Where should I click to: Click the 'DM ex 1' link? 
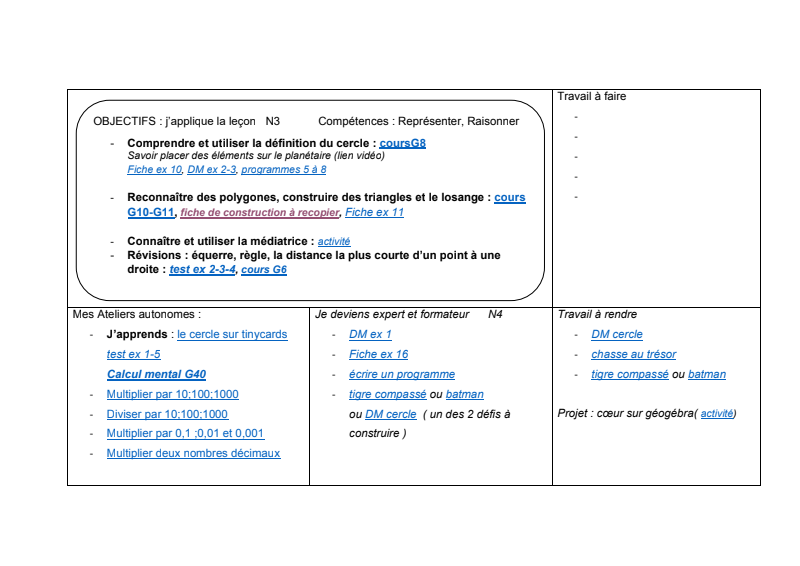pos(370,335)
